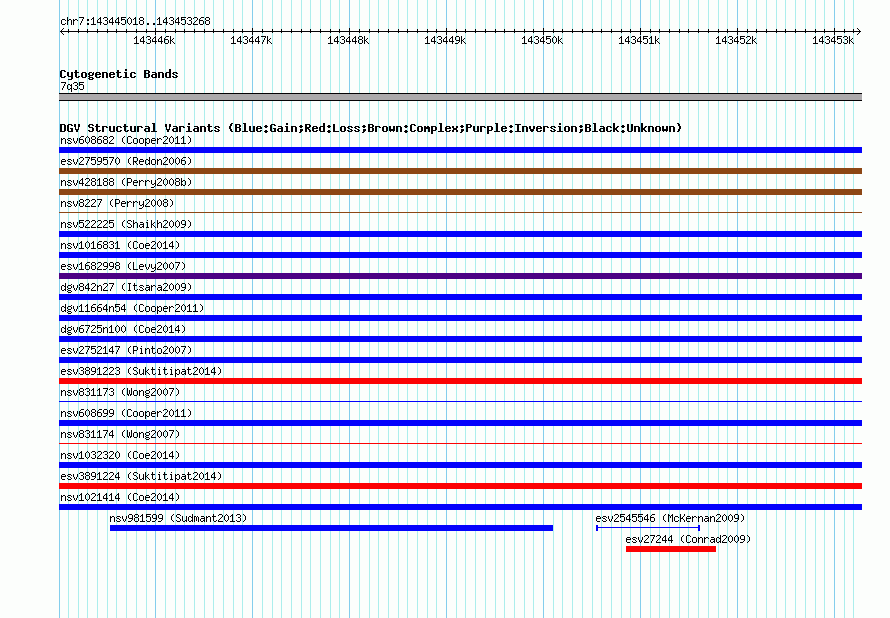The width and height of the screenshot is (890, 618).
Task: Open nsv608699 (Cooper2011) variant
Action: 126,413
